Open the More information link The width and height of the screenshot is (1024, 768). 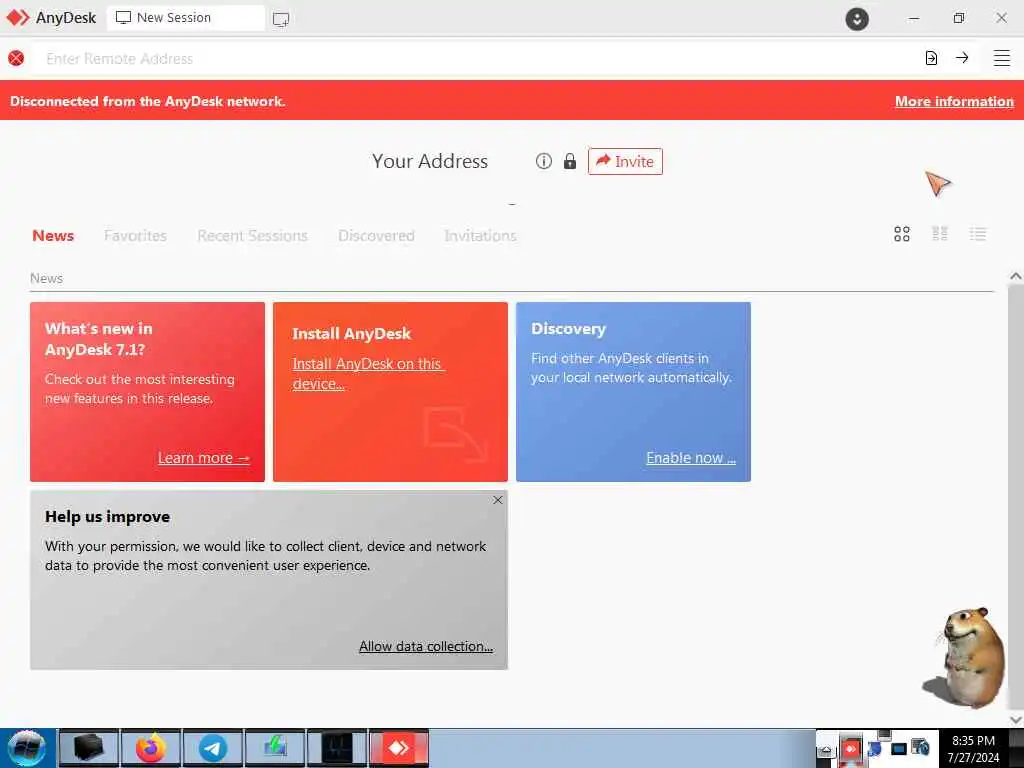[x=954, y=101]
